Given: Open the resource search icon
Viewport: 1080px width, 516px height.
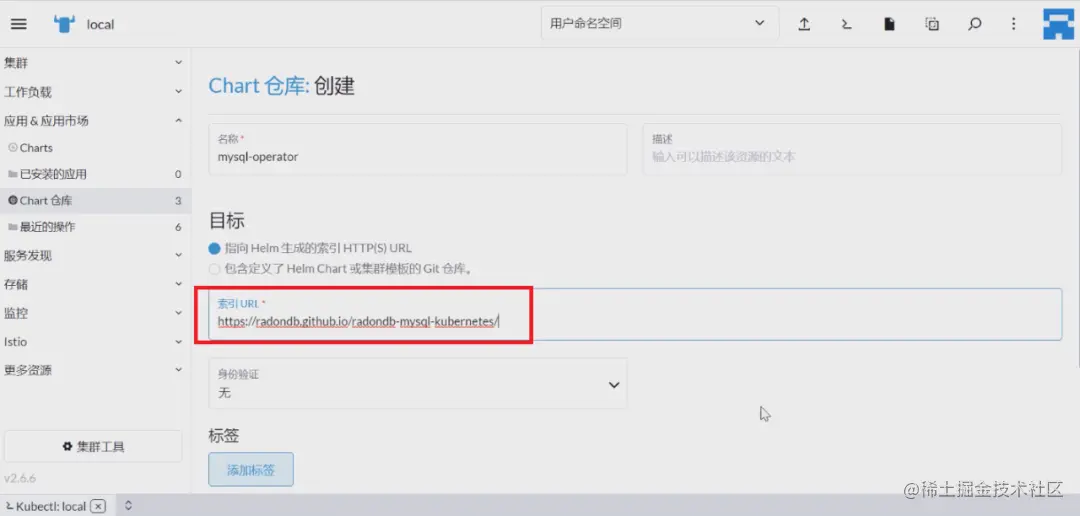Looking at the screenshot, I should coord(974,24).
